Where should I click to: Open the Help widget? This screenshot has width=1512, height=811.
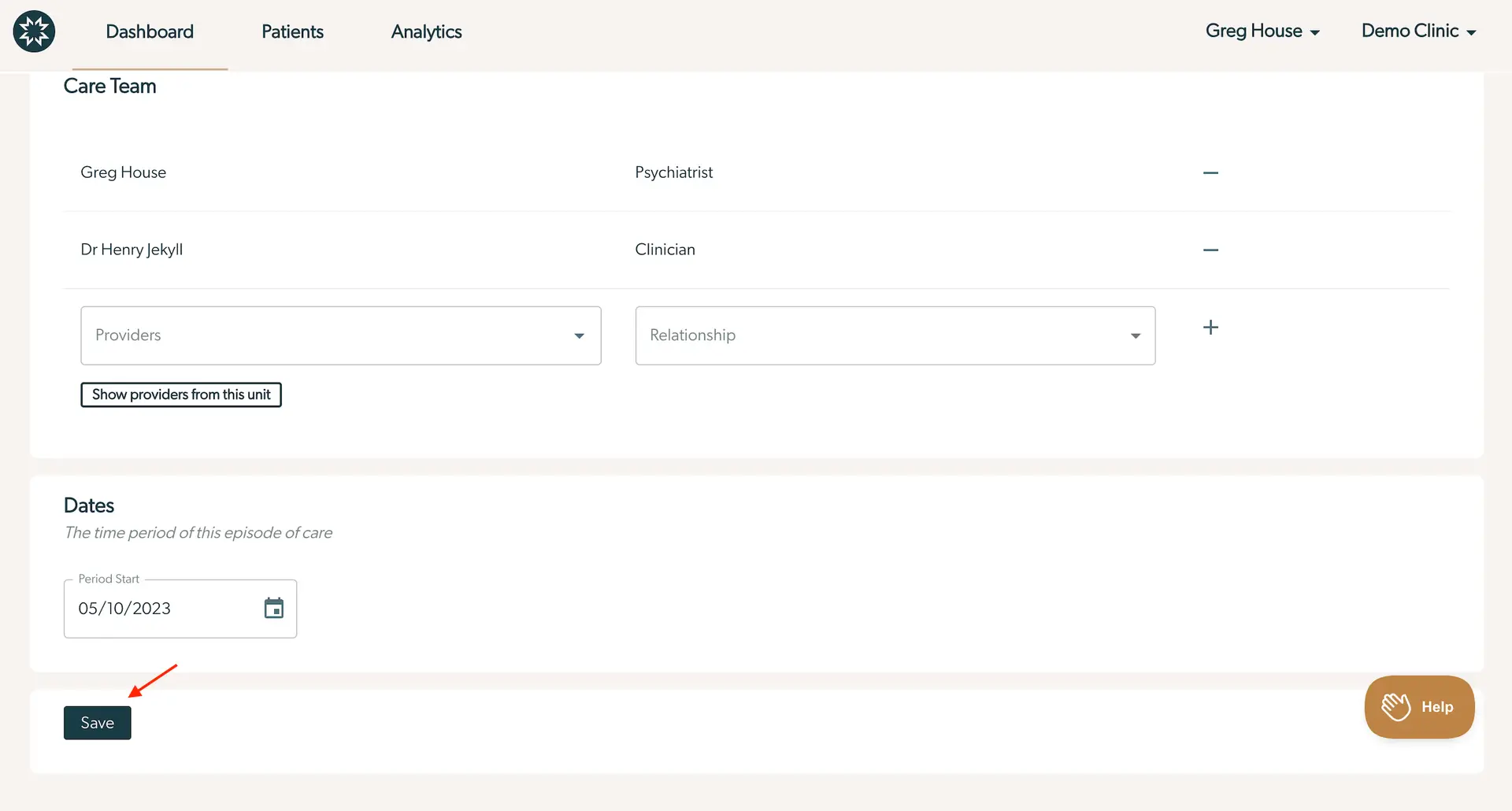[1437, 706]
